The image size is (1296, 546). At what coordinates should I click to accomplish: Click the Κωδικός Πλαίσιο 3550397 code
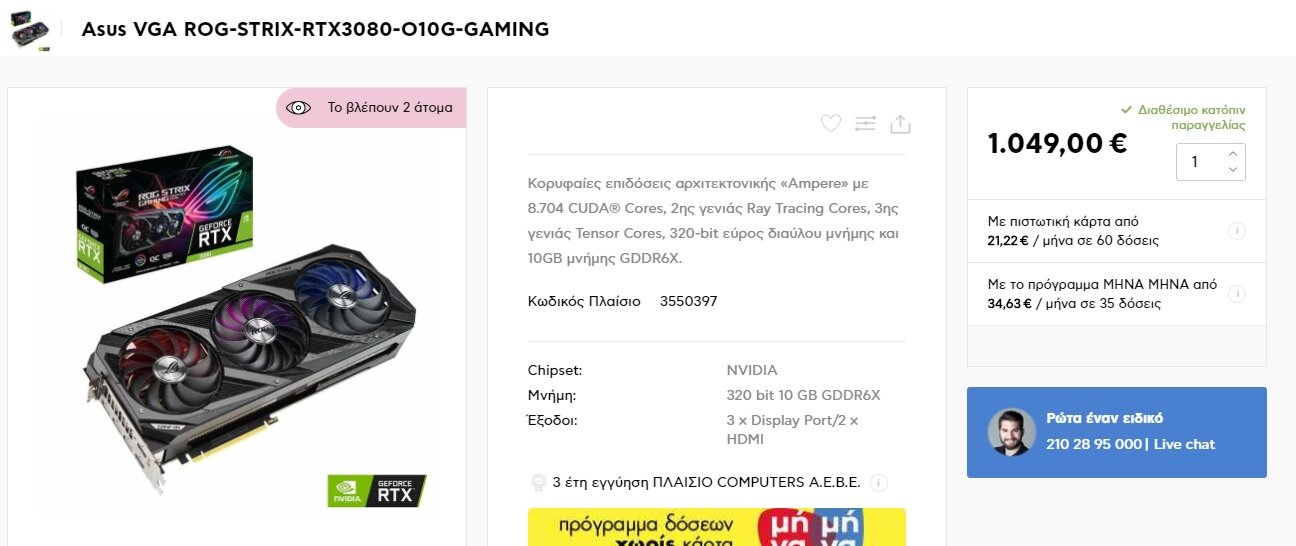click(622, 301)
